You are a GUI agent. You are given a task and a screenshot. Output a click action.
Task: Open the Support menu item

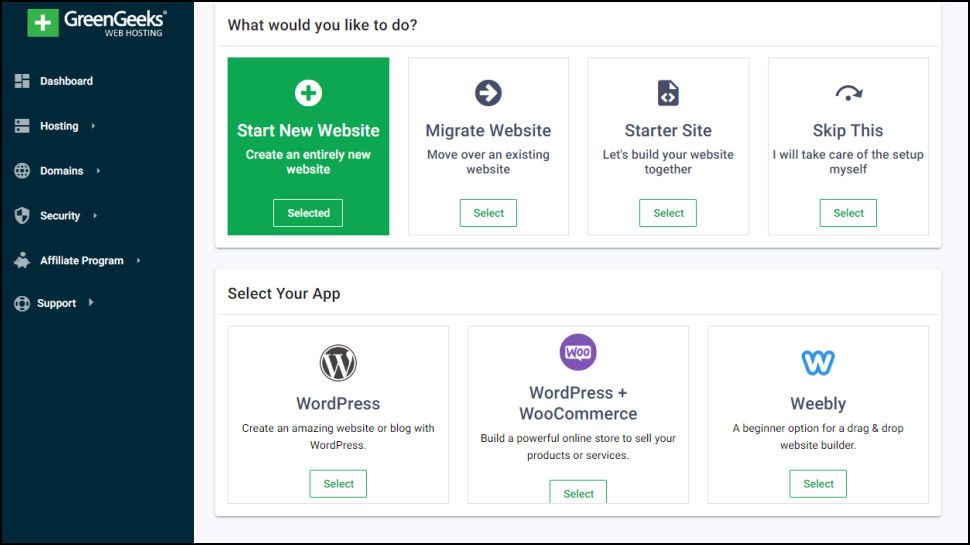(x=56, y=303)
